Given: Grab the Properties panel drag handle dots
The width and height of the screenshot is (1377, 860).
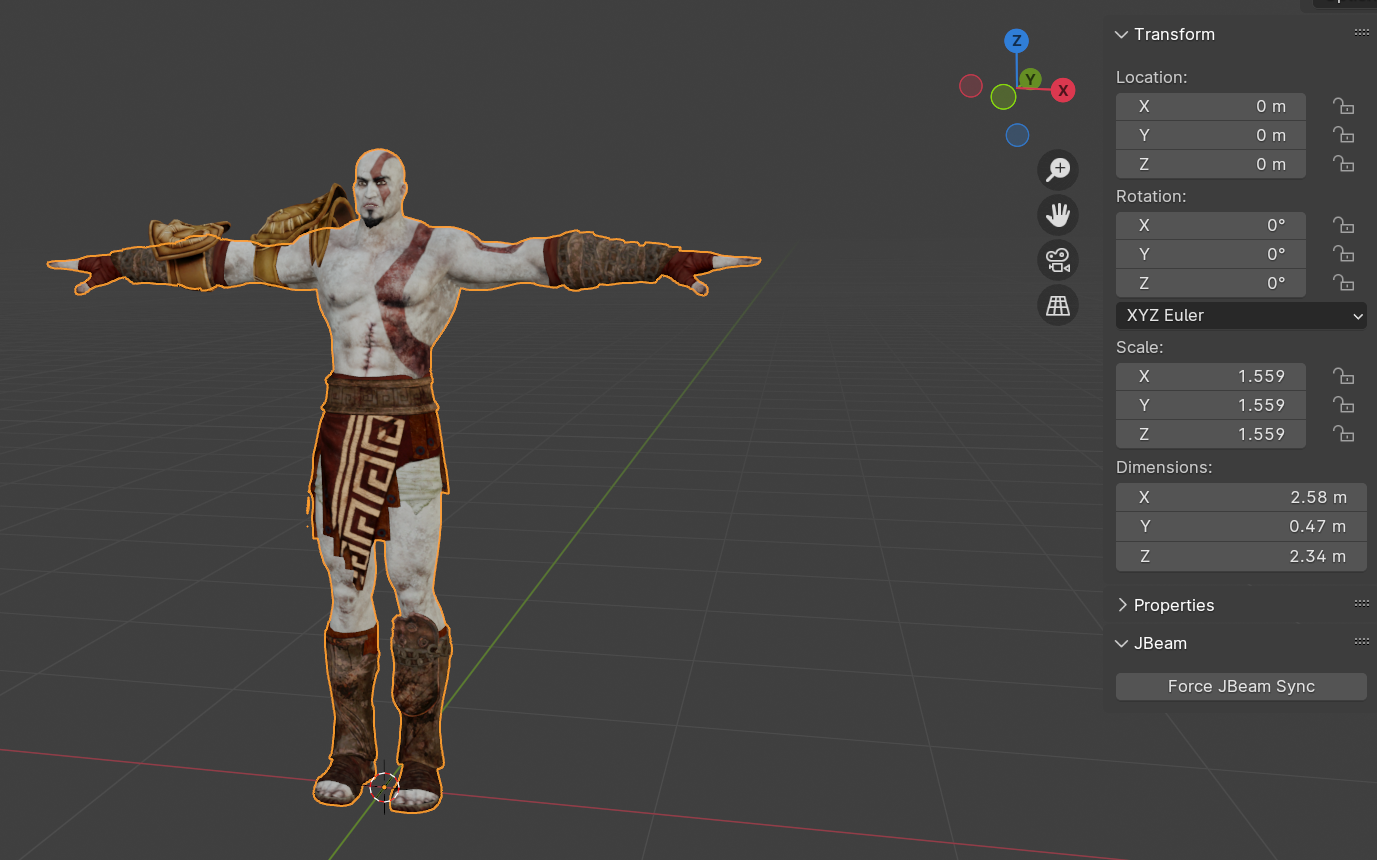Looking at the screenshot, I should (1361, 604).
